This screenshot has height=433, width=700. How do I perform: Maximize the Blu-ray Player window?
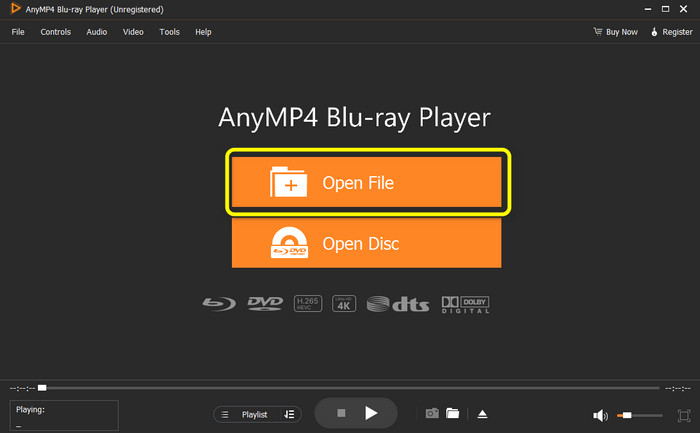click(665, 9)
